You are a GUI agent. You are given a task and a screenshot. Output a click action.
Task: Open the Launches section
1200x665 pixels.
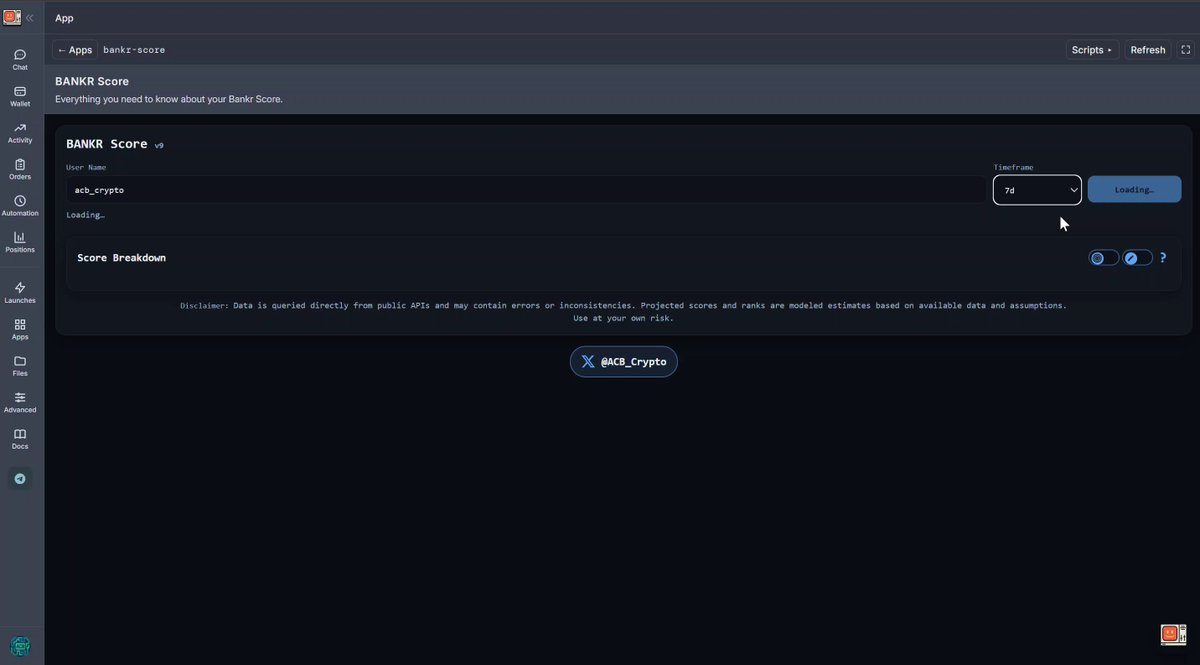(20, 293)
